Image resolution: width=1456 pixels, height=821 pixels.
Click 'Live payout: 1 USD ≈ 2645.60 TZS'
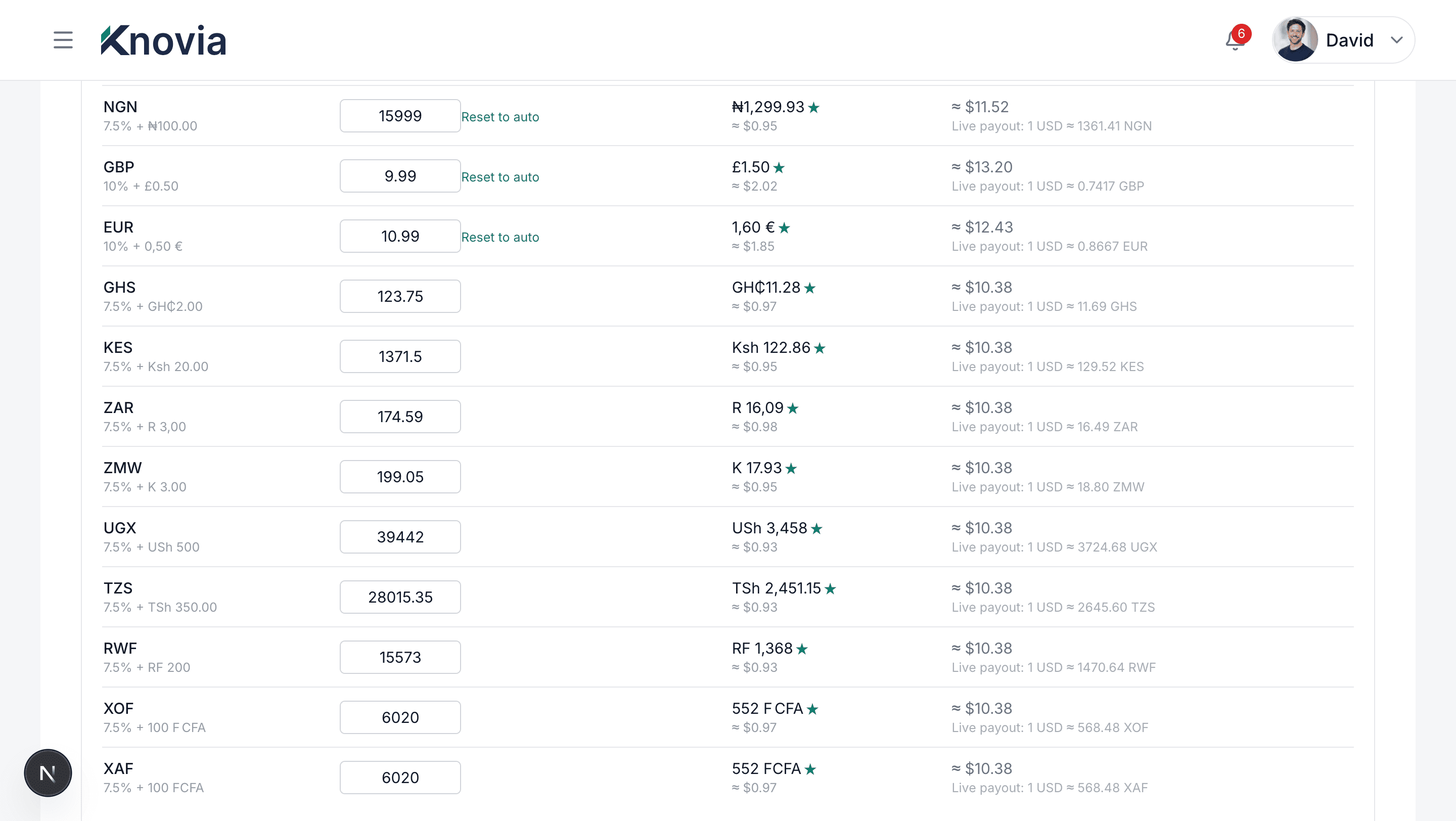(1053, 608)
